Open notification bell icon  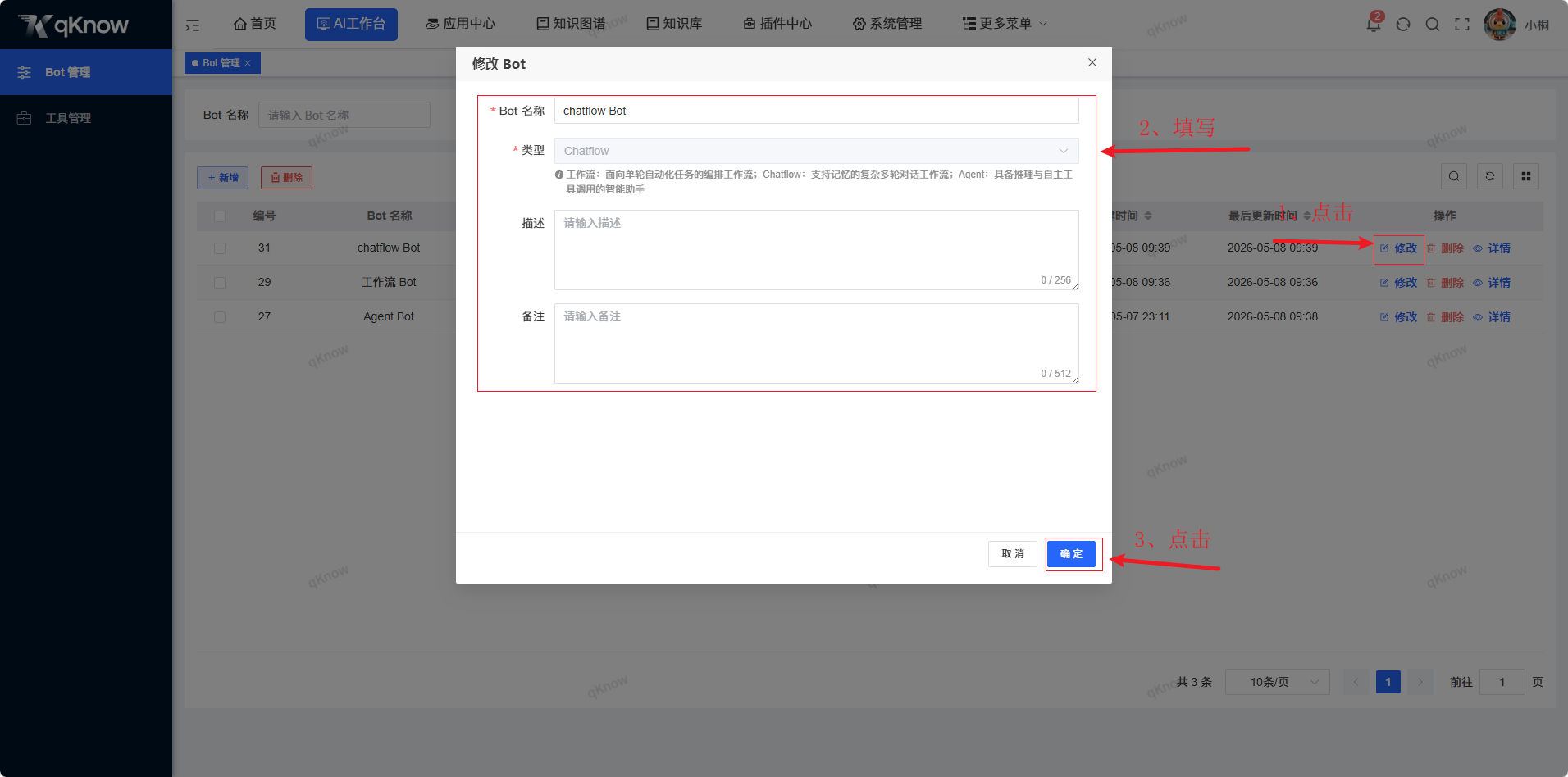click(x=1373, y=24)
